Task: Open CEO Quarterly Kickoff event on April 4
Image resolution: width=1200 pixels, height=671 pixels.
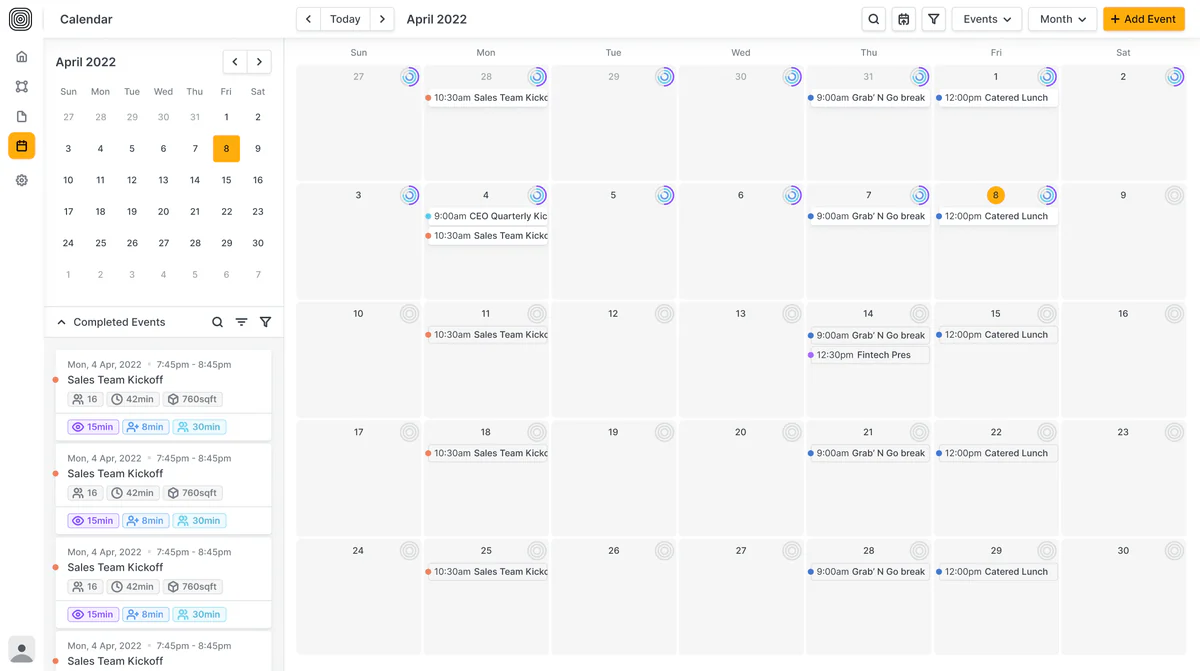Action: point(486,216)
